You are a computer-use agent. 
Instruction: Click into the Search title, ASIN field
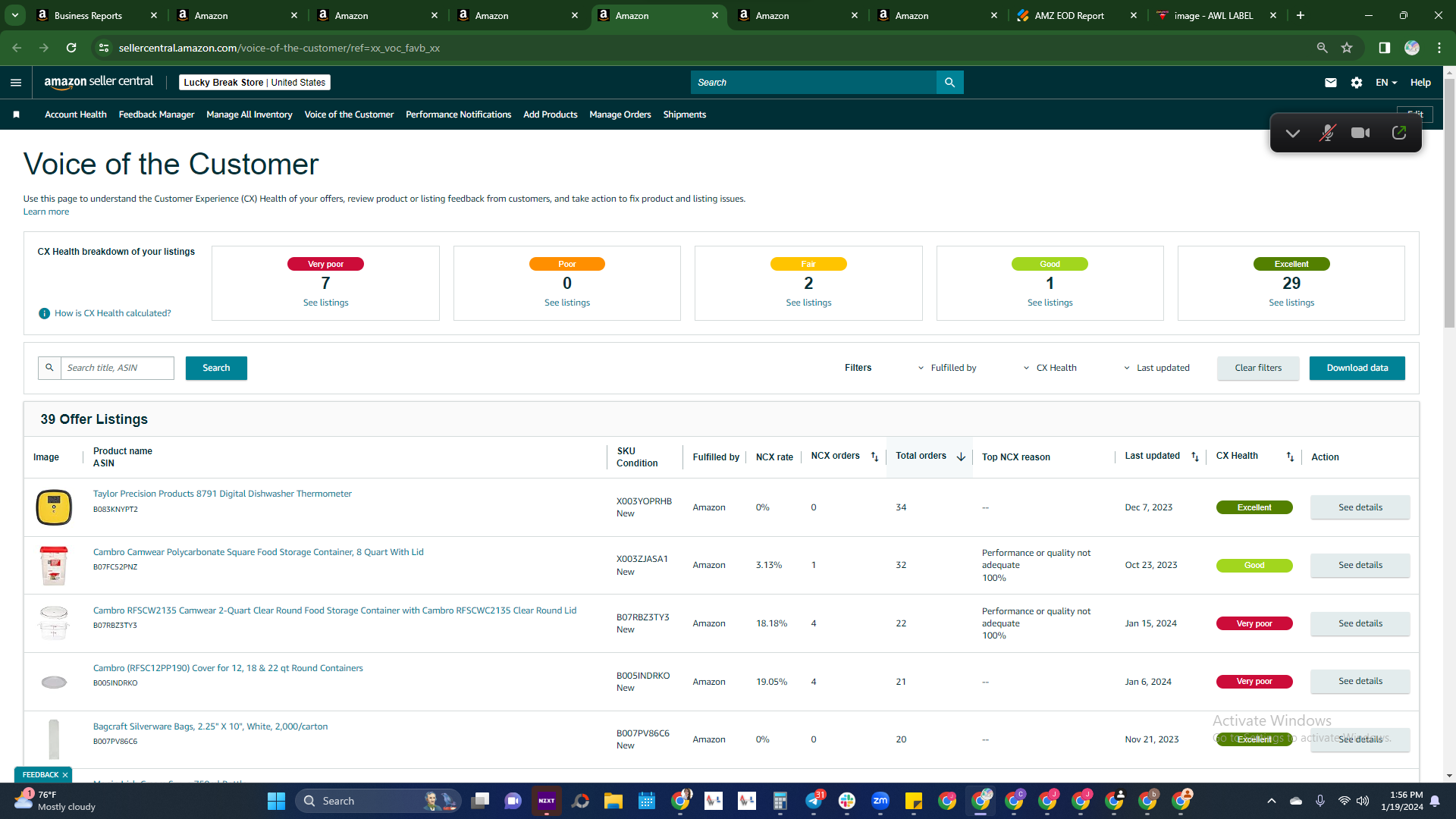point(118,368)
